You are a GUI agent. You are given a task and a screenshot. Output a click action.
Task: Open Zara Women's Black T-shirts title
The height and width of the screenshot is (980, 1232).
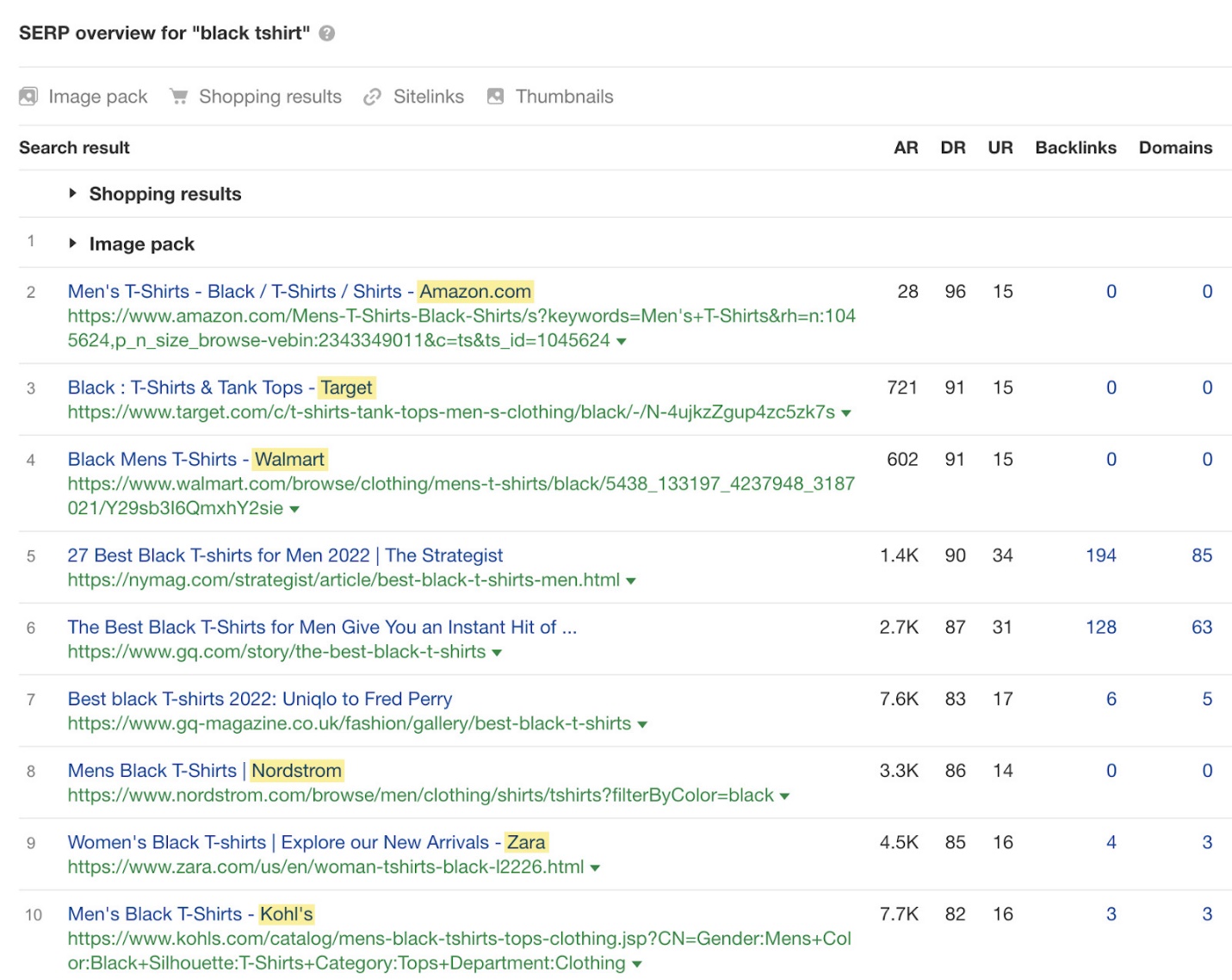point(306,842)
